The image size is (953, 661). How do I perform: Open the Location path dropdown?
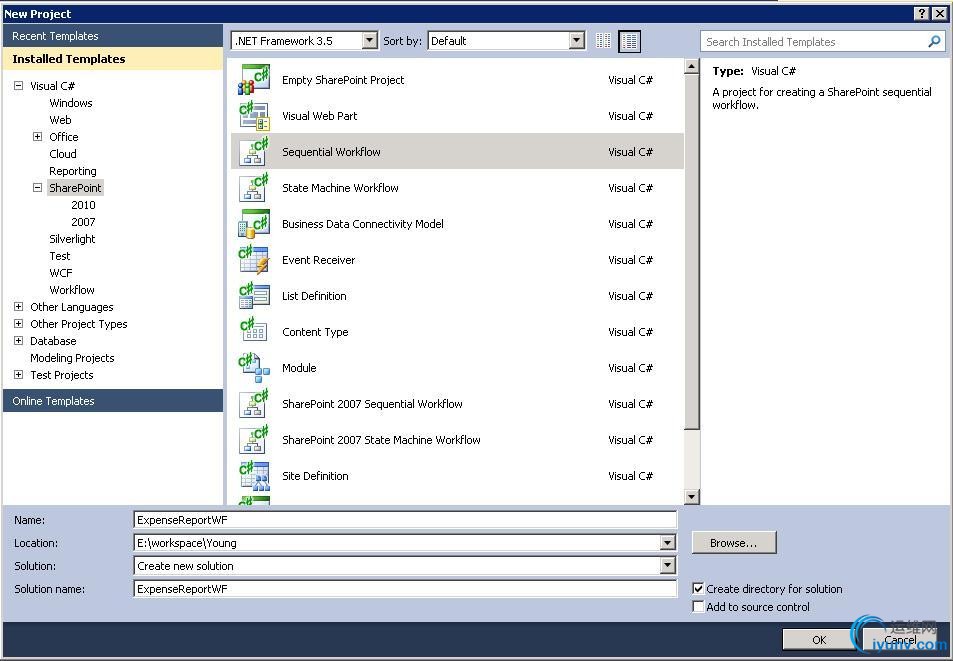click(x=667, y=543)
